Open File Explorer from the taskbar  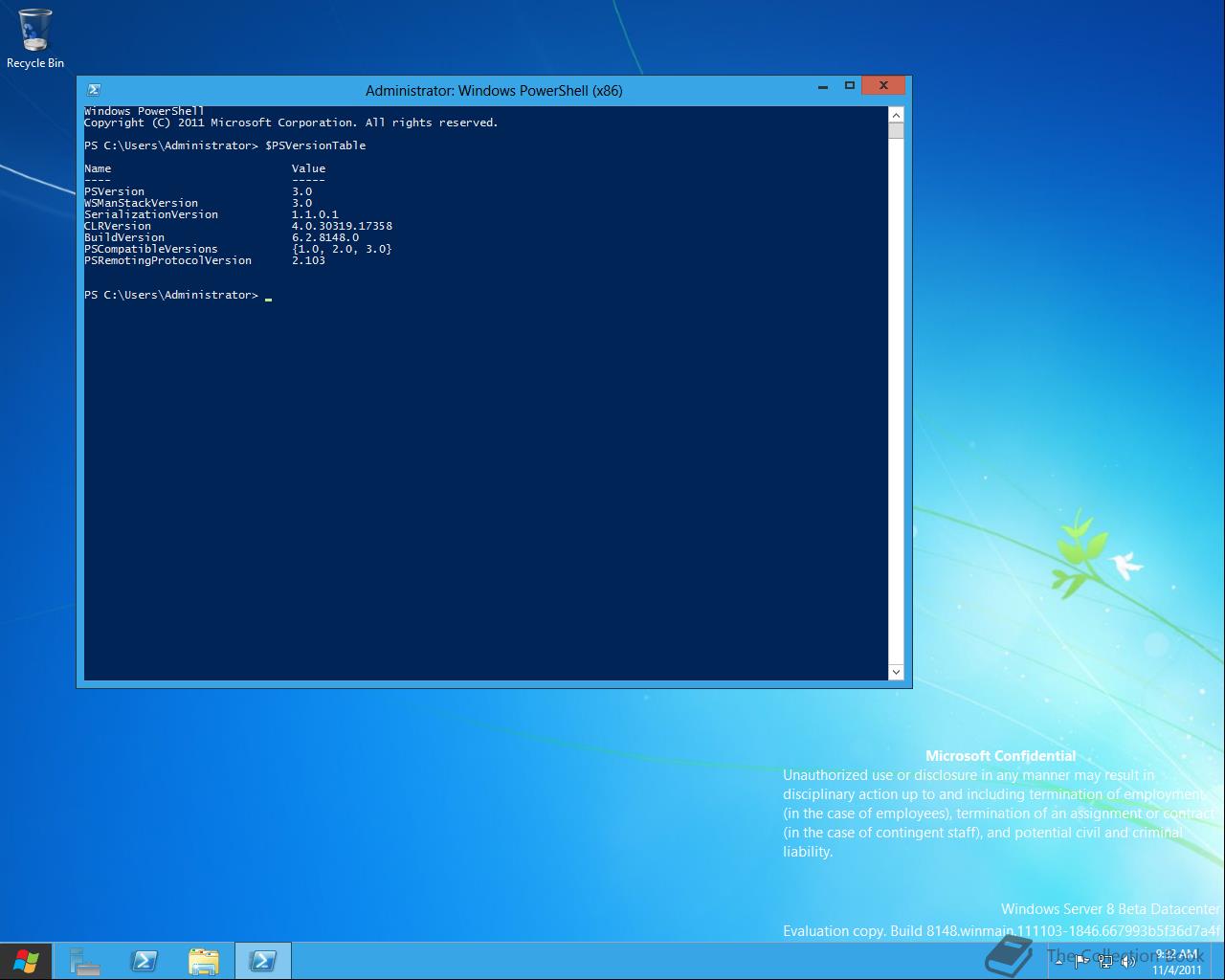point(204,961)
